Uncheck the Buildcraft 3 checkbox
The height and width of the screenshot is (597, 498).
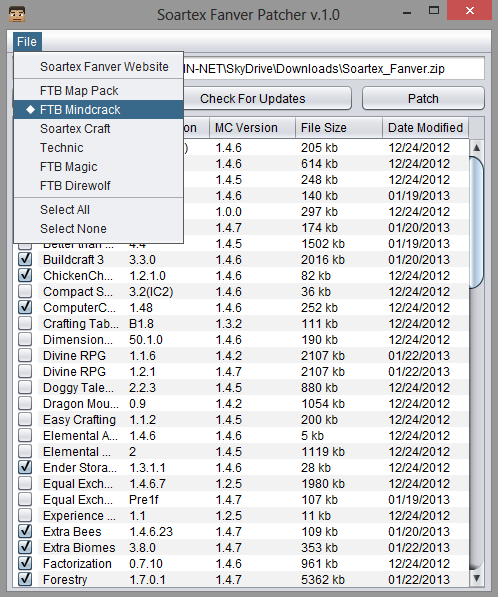click(25, 259)
